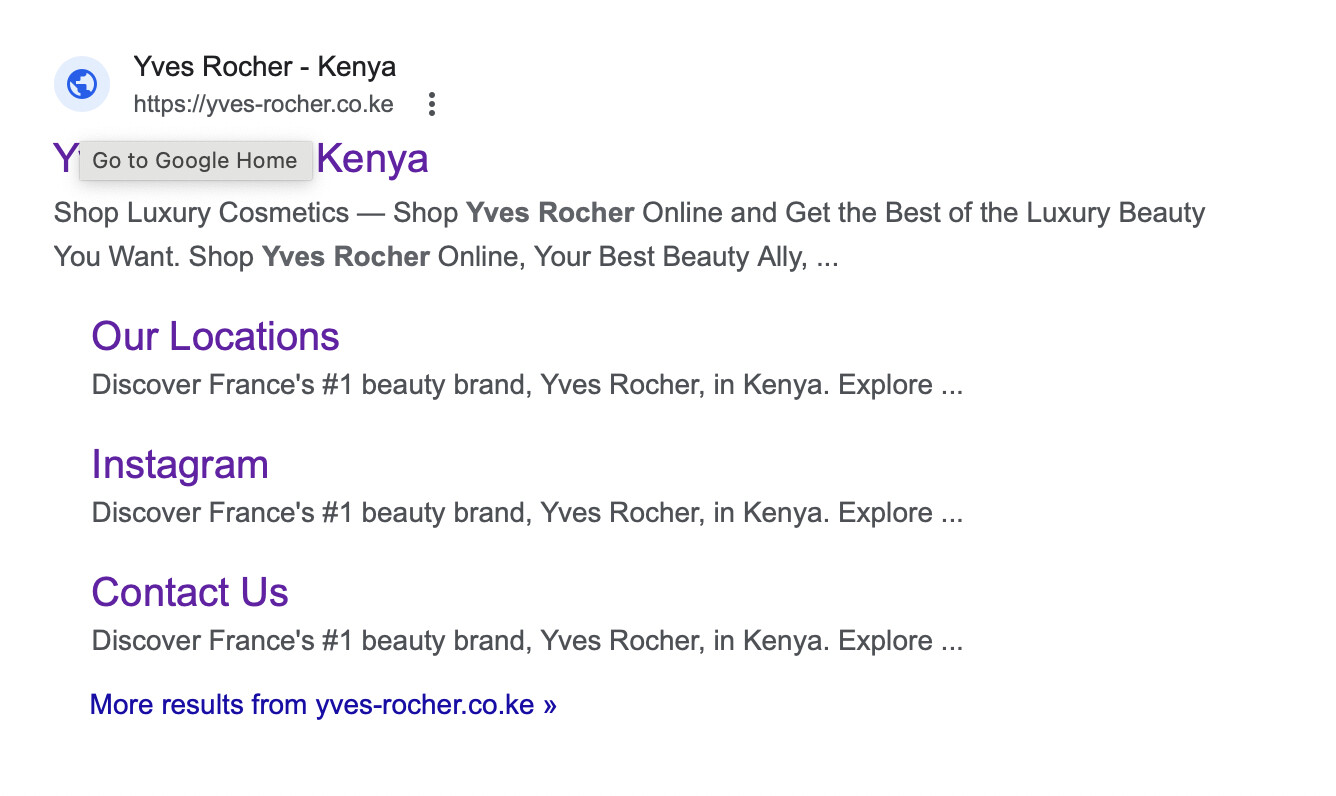
Task: Open the Yves Rocher Kenya main result title
Action: point(241,159)
